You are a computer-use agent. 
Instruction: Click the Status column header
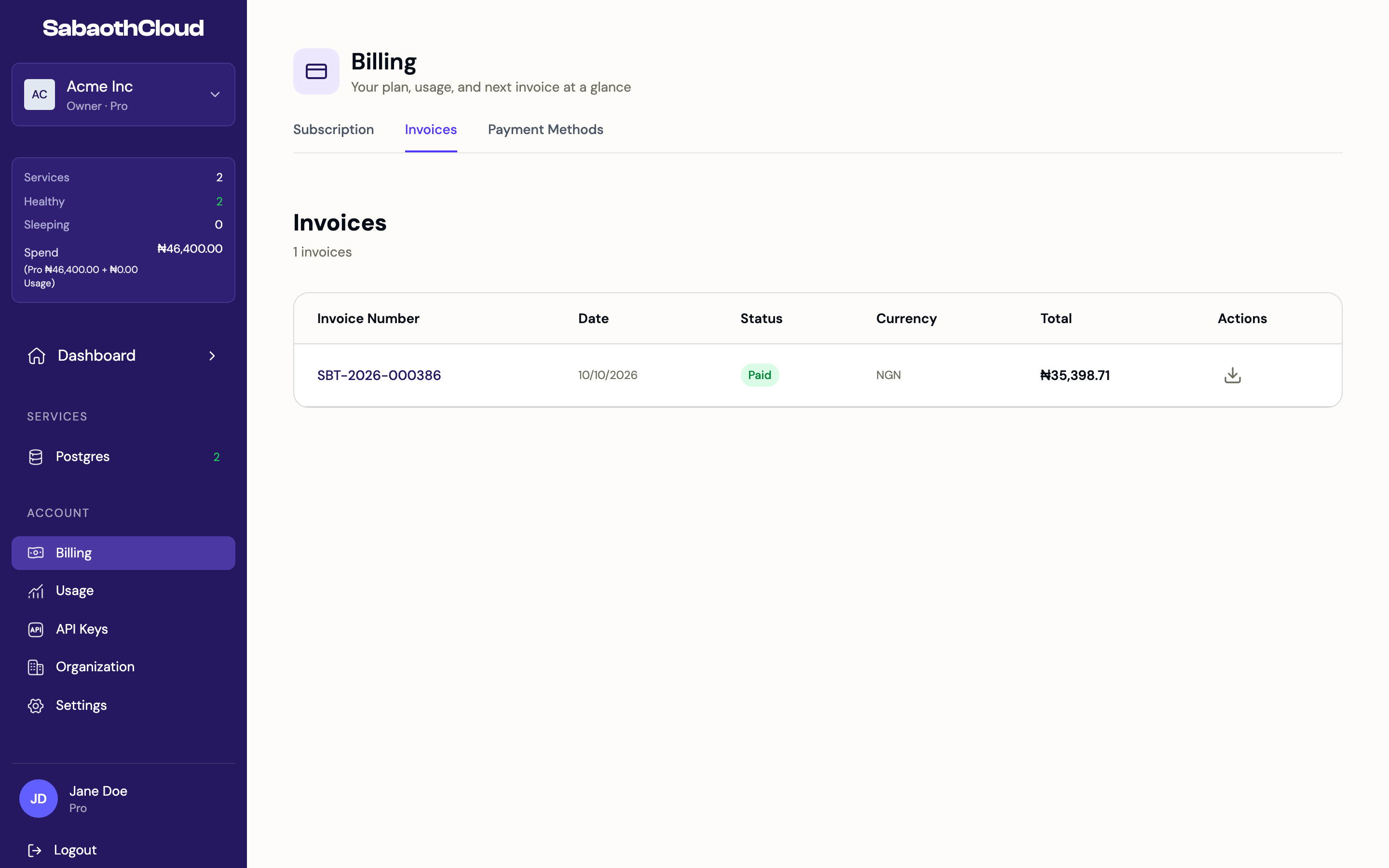click(761, 319)
